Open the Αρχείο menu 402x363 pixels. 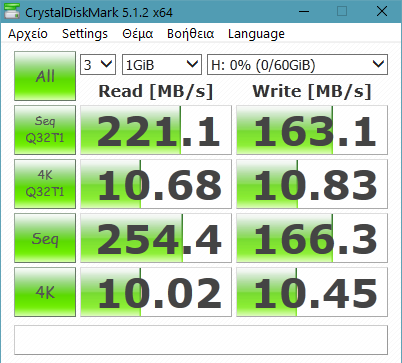pos(28,34)
